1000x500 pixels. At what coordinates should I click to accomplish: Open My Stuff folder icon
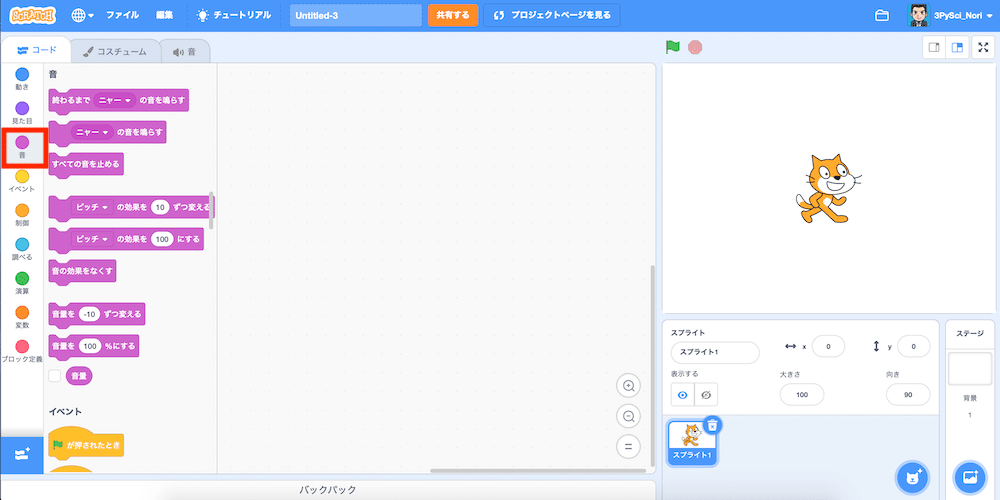point(881,15)
